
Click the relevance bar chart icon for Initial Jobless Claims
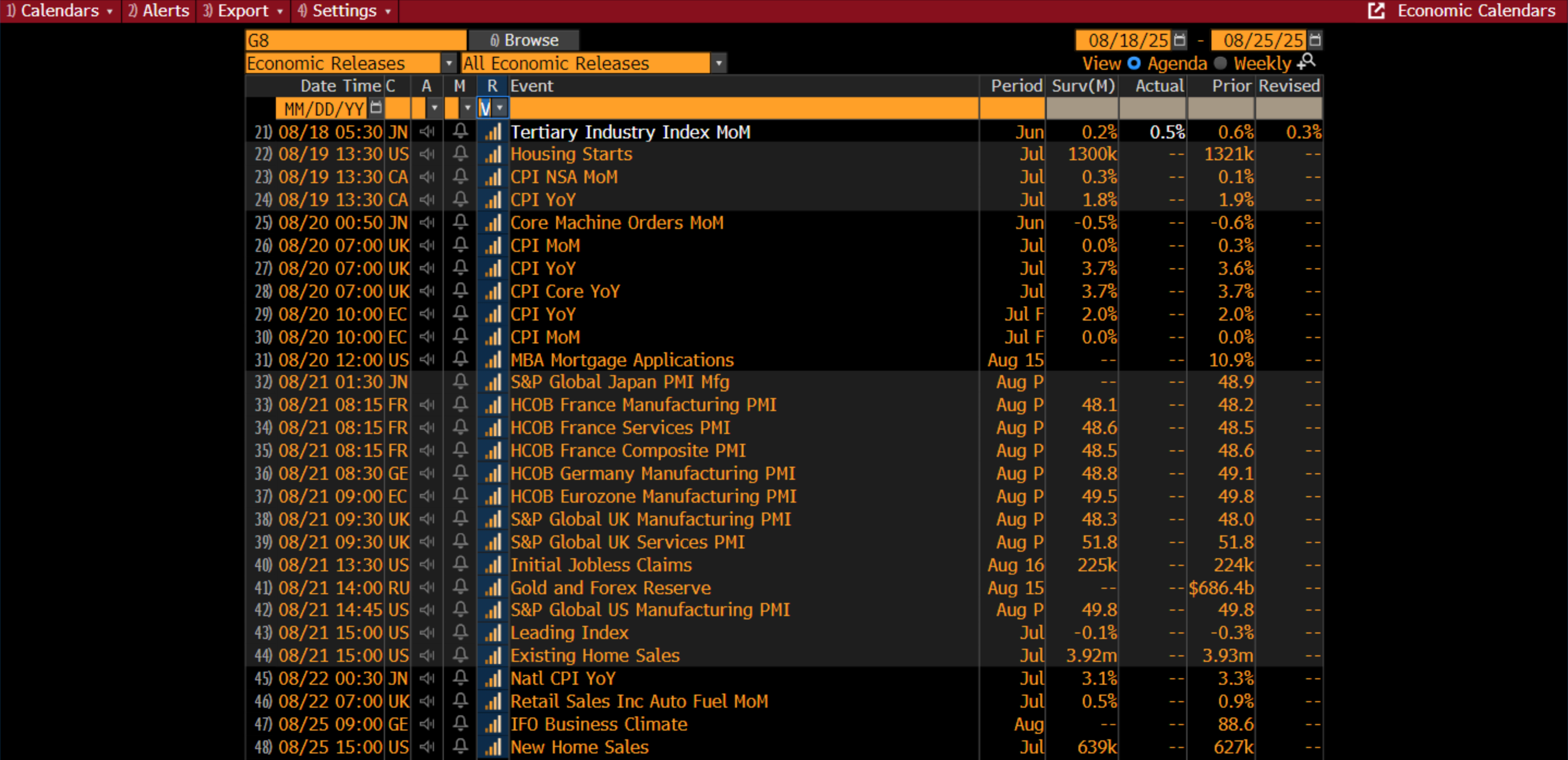[492, 565]
